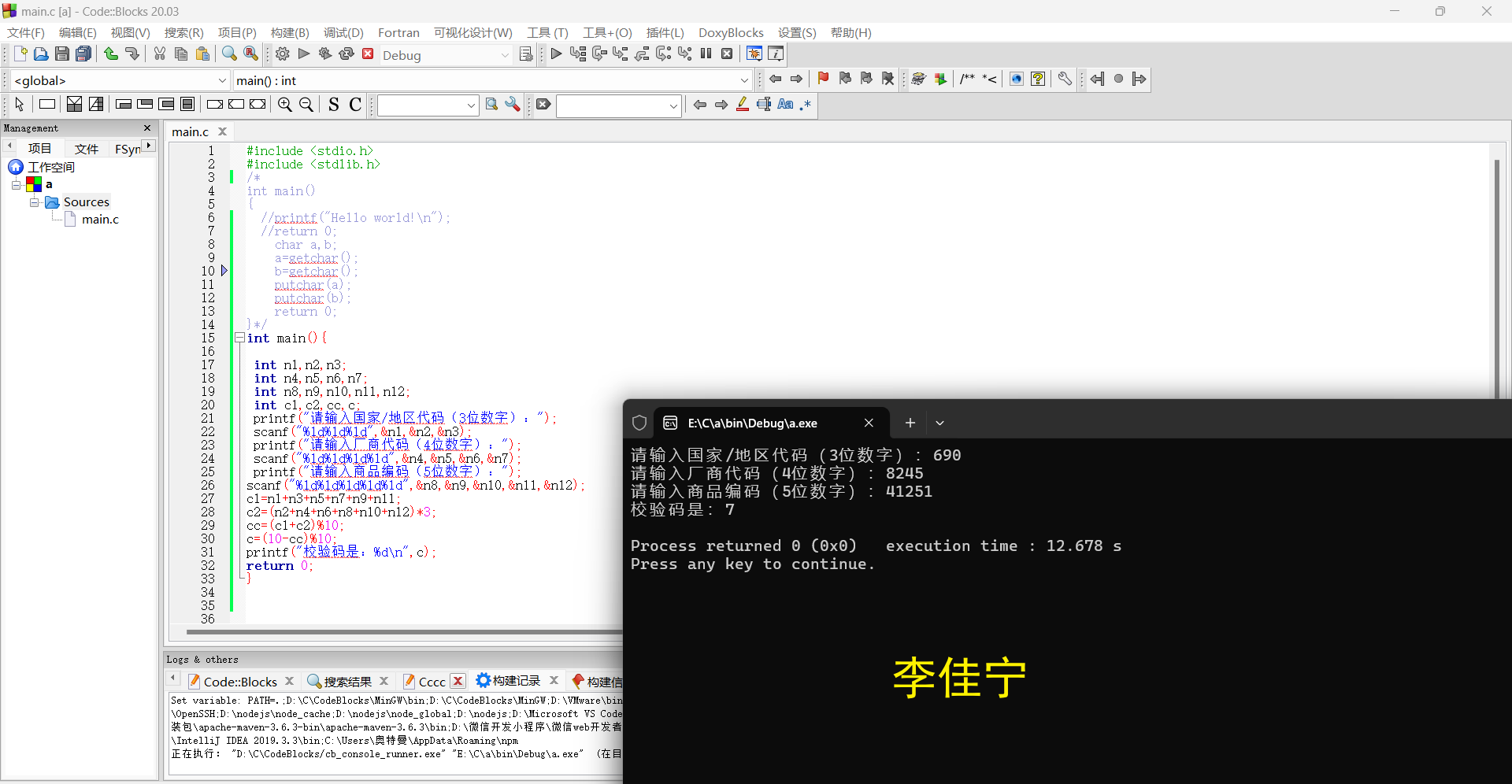Toggle match case Aa option

point(785,105)
